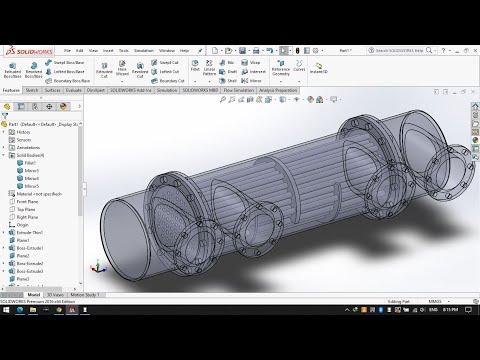Select the Rib tool

tap(227, 62)
